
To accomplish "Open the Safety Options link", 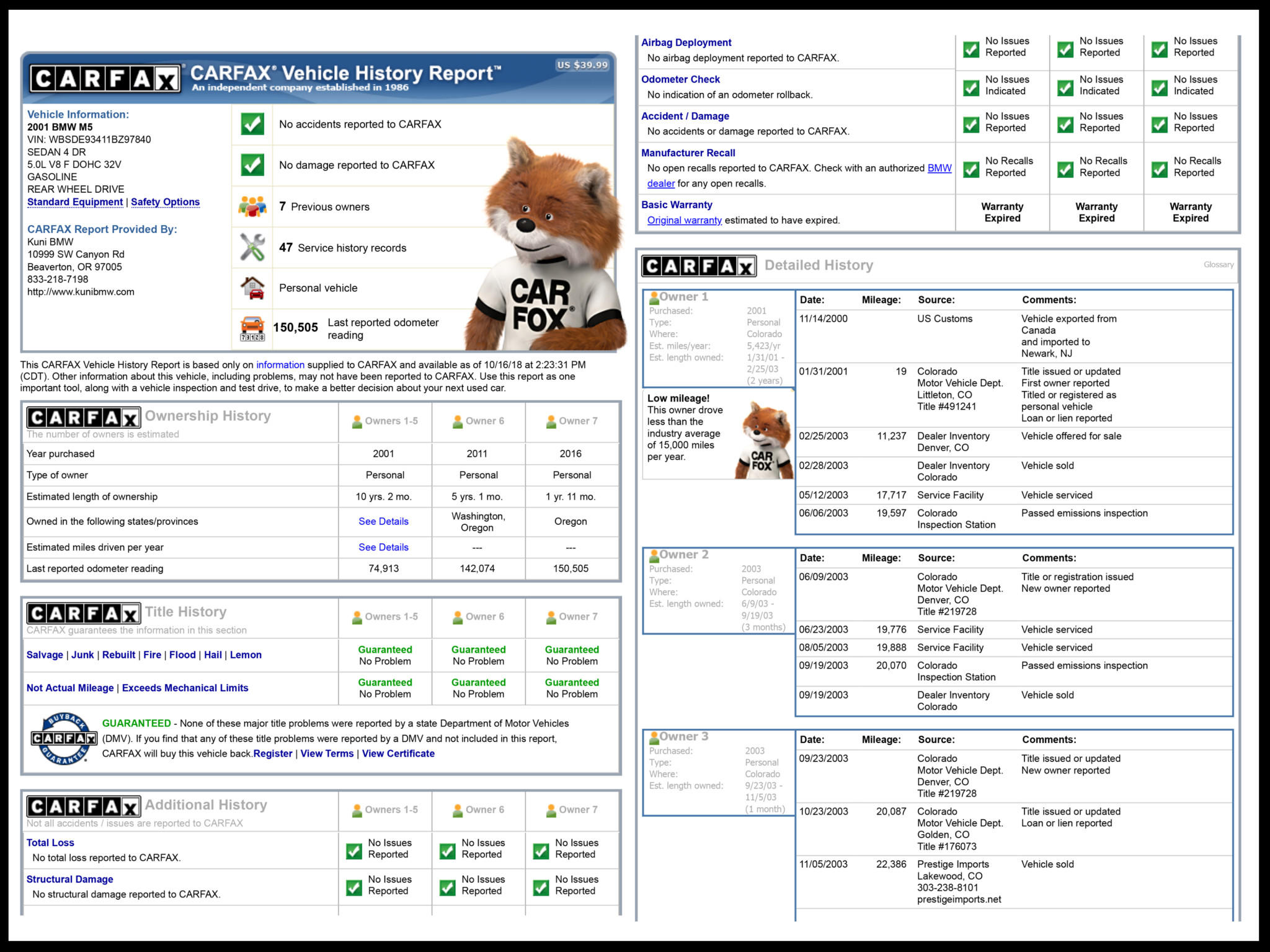I will tap(166, 202).
